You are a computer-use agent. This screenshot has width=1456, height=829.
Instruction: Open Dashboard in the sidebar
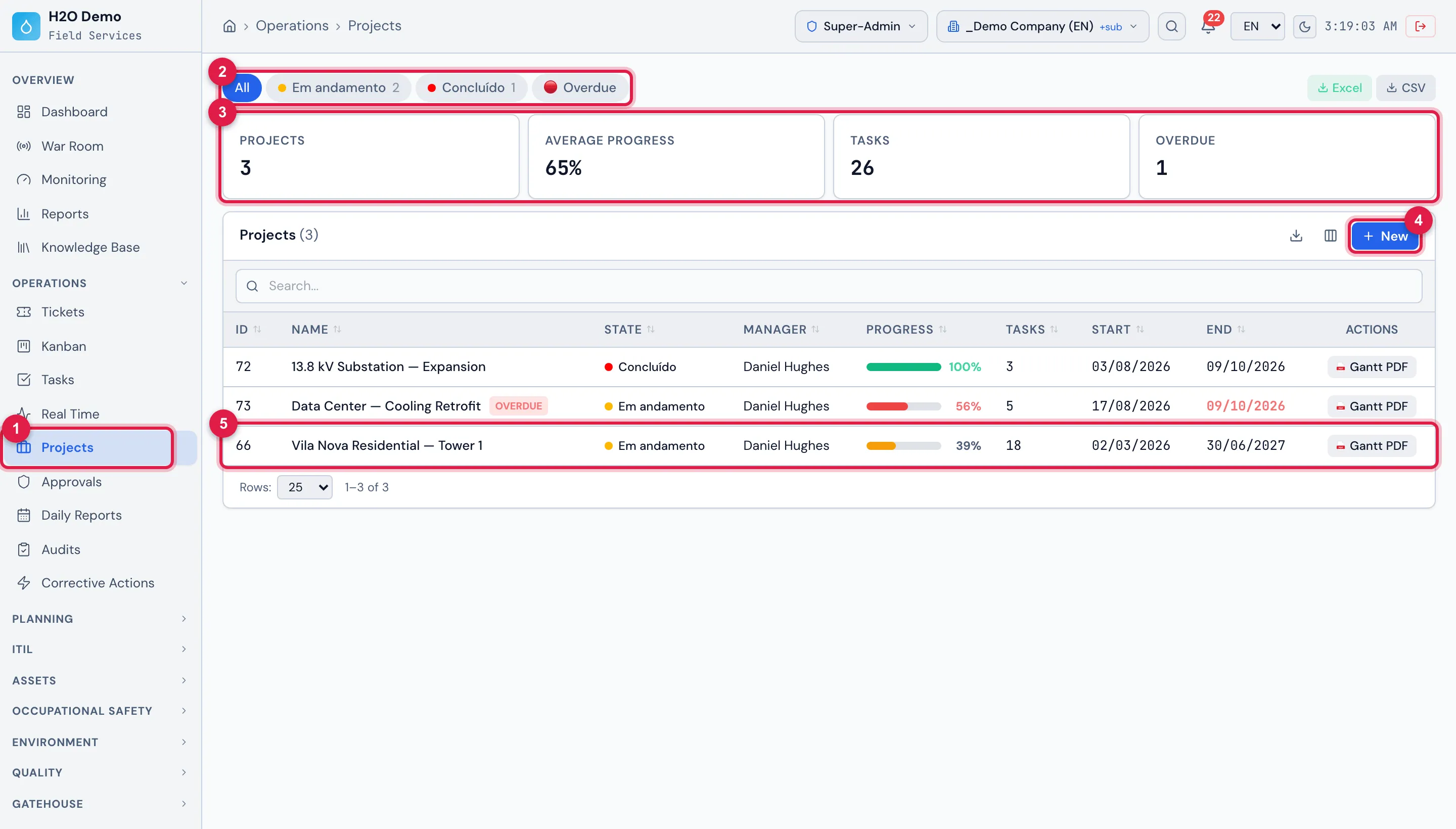[74, 112]
